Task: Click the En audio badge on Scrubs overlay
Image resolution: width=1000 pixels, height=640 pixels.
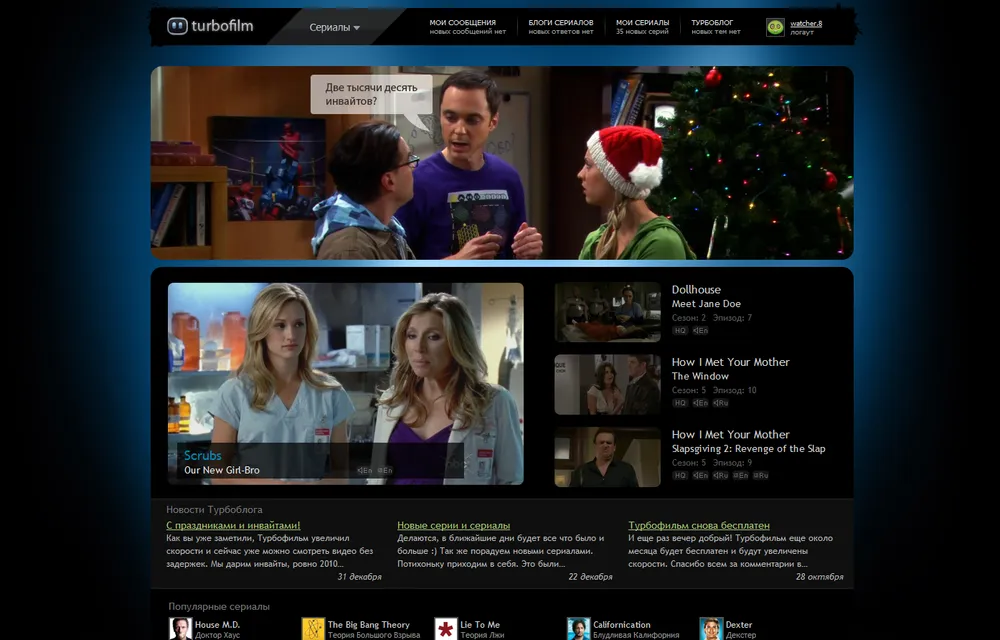Action: pyautogui.click(x=365, y=470)
